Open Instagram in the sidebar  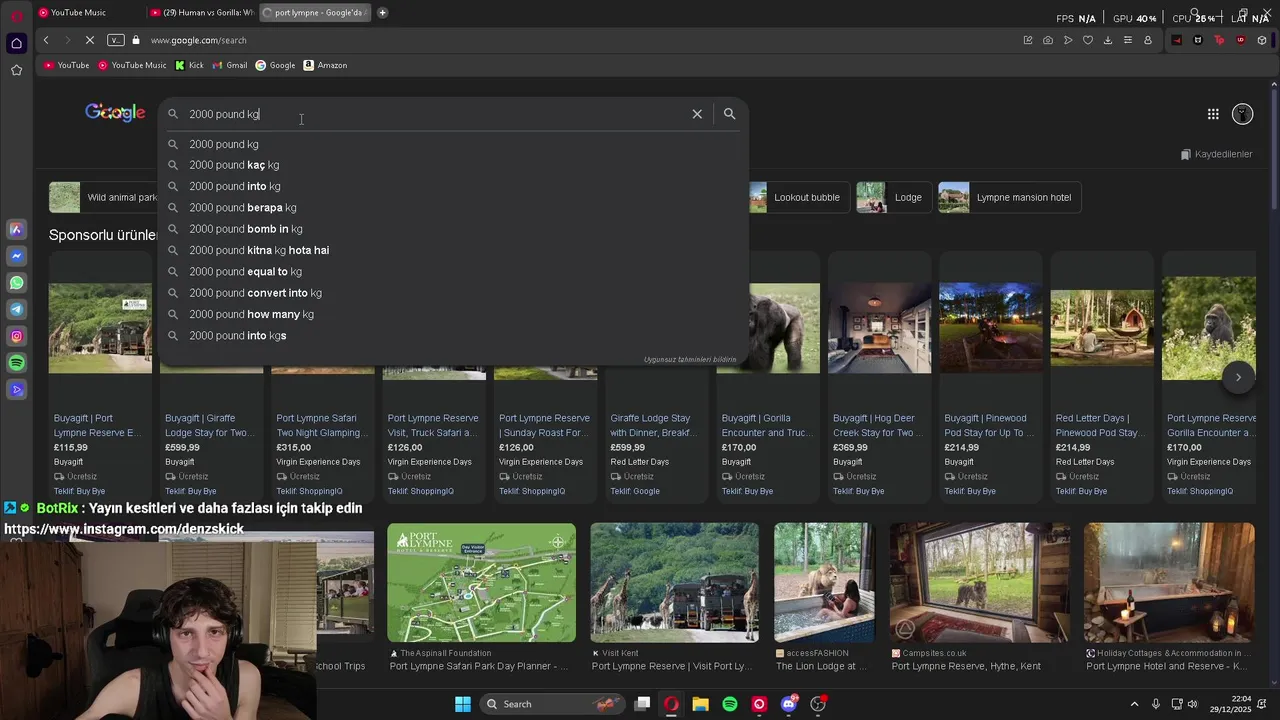[16, 336]
